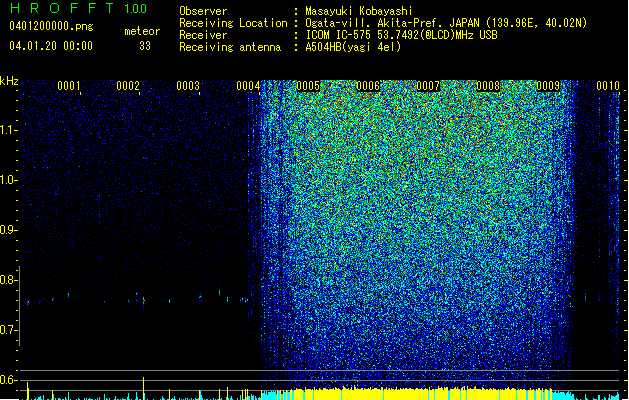Click time marker 0001

tap(69, 86)
